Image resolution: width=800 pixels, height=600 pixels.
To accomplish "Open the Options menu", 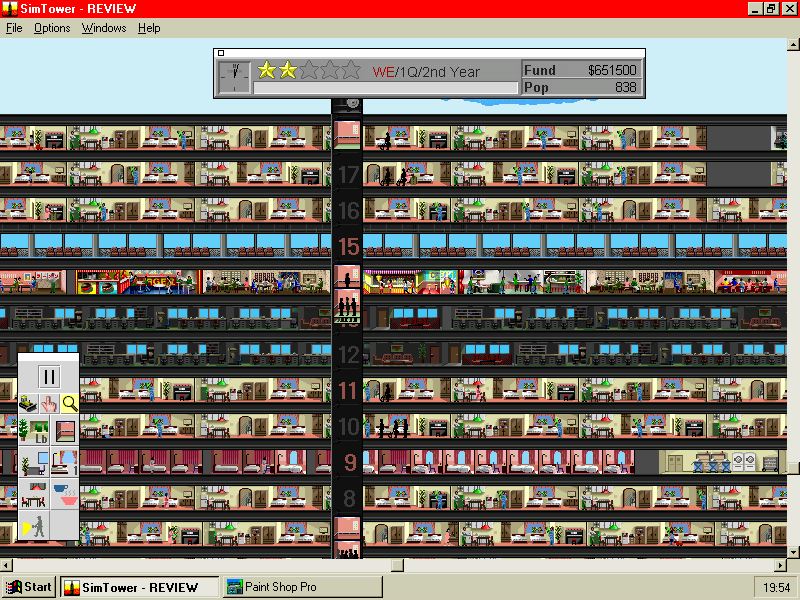I will coord(52,28).
